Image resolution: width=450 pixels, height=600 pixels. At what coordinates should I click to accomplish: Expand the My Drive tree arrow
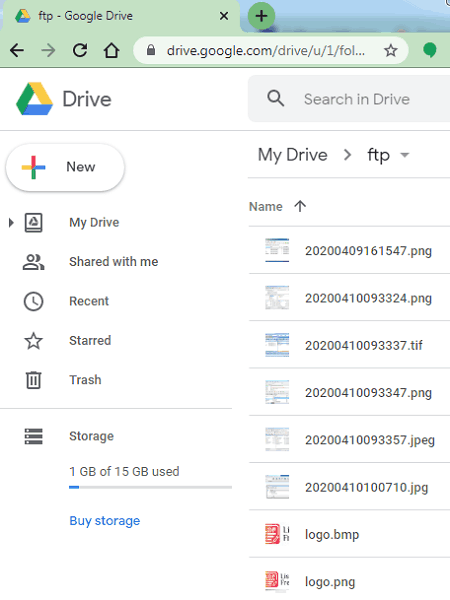11,222
